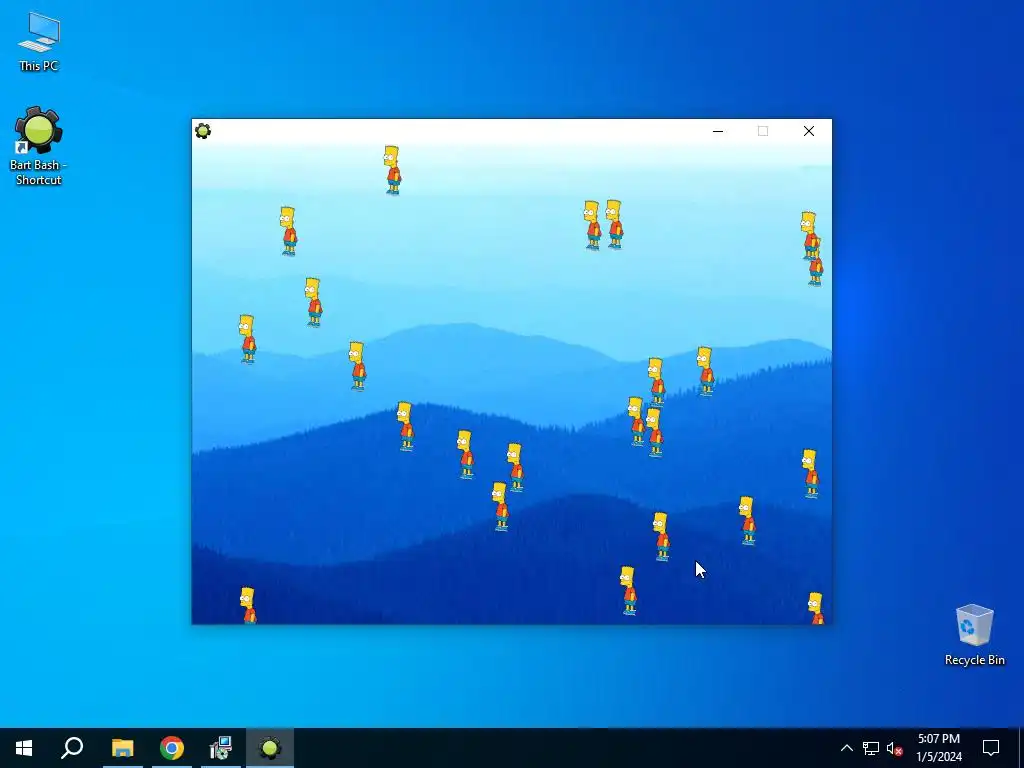This screenshot has width=1024, height=768.
Task: Launch File Explorer from the taskbar
Action: (x=122, y=748)
